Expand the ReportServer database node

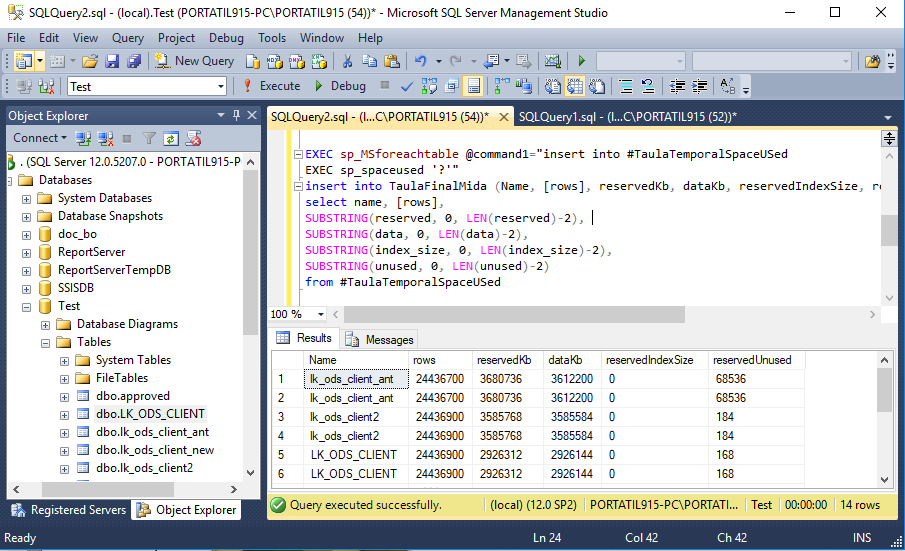click(x=27, y=253)
